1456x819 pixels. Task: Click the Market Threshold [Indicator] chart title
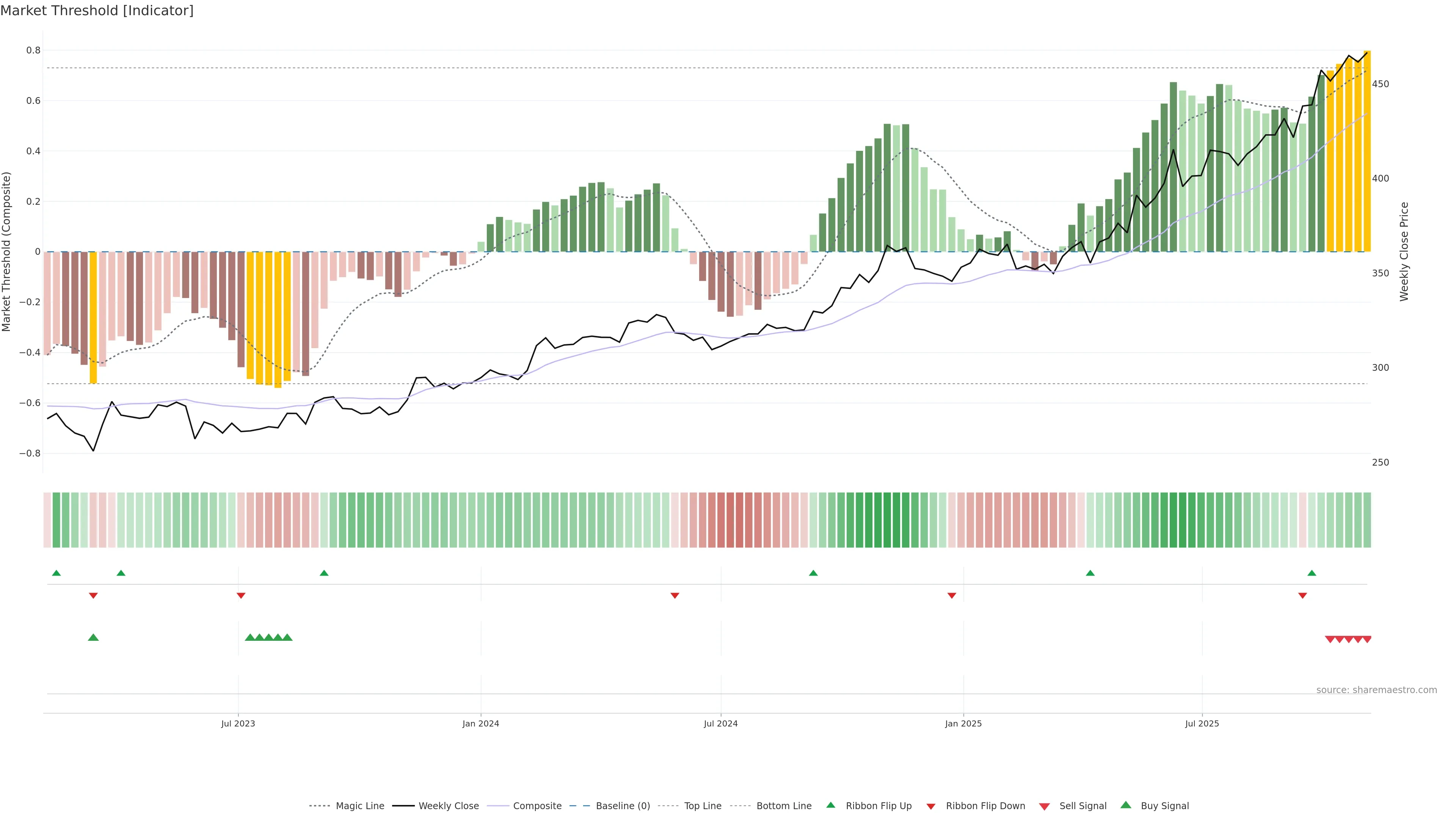click(97, 11)
